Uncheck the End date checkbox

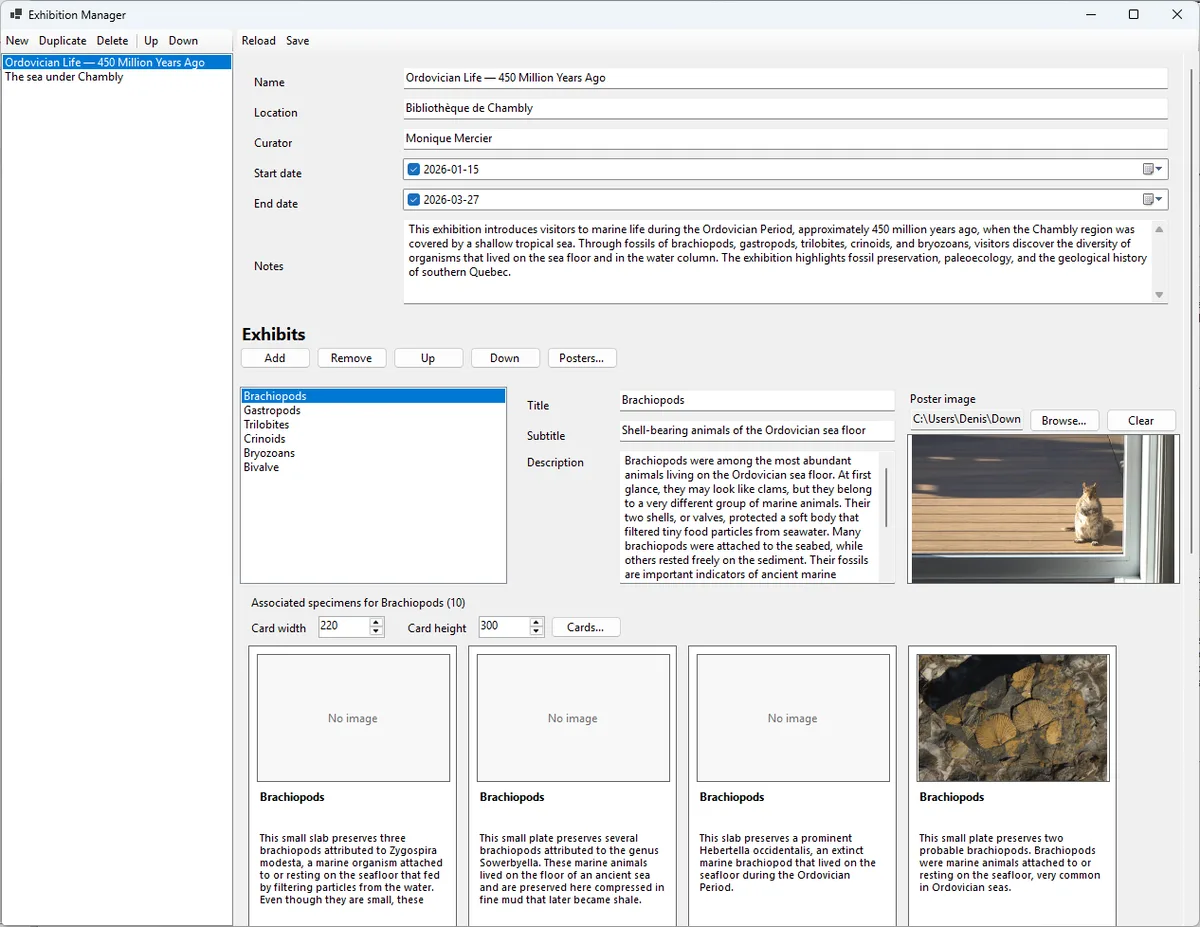tap(414, 200)
